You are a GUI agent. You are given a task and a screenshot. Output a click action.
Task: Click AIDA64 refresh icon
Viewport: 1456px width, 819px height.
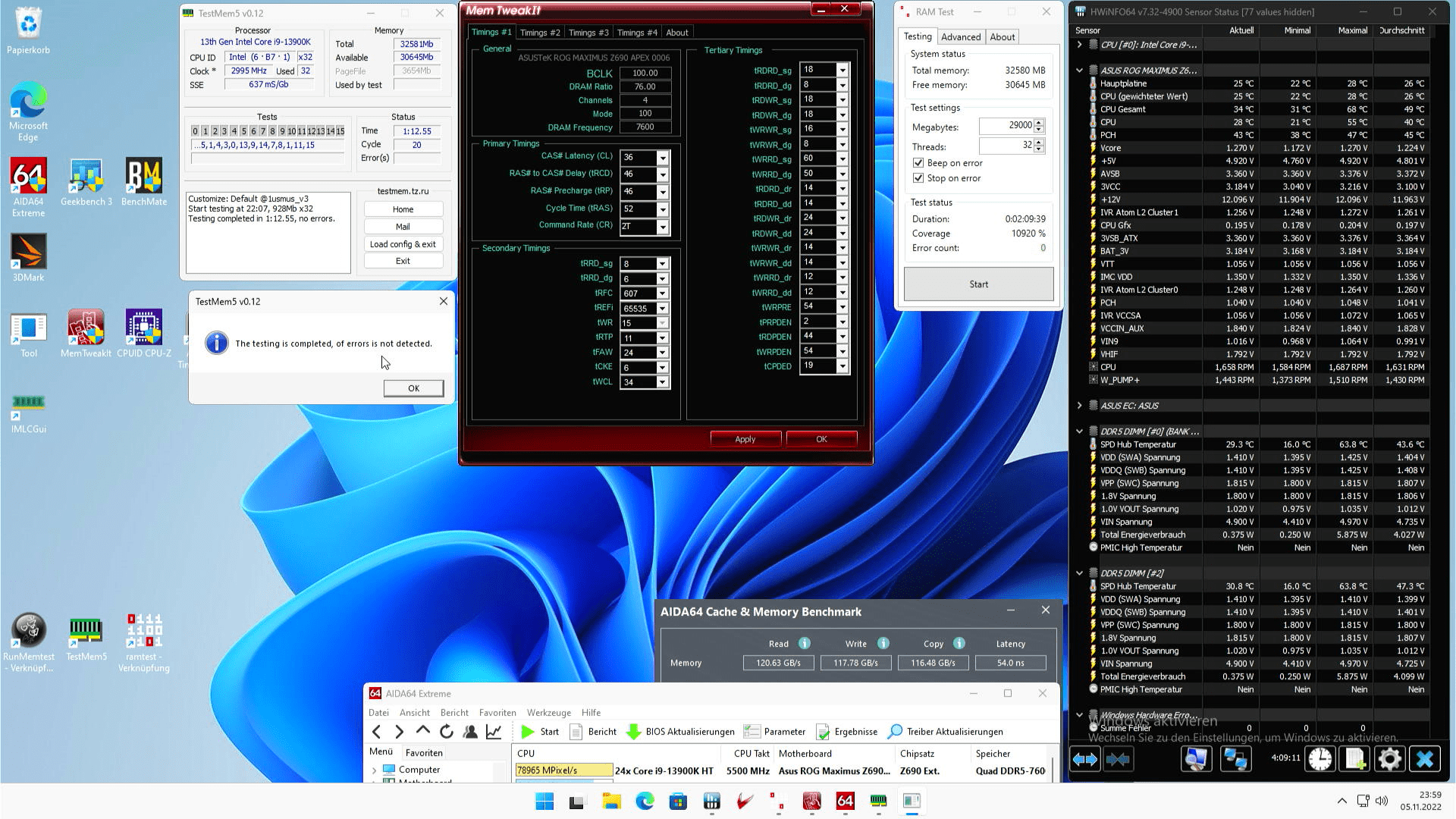447,732
